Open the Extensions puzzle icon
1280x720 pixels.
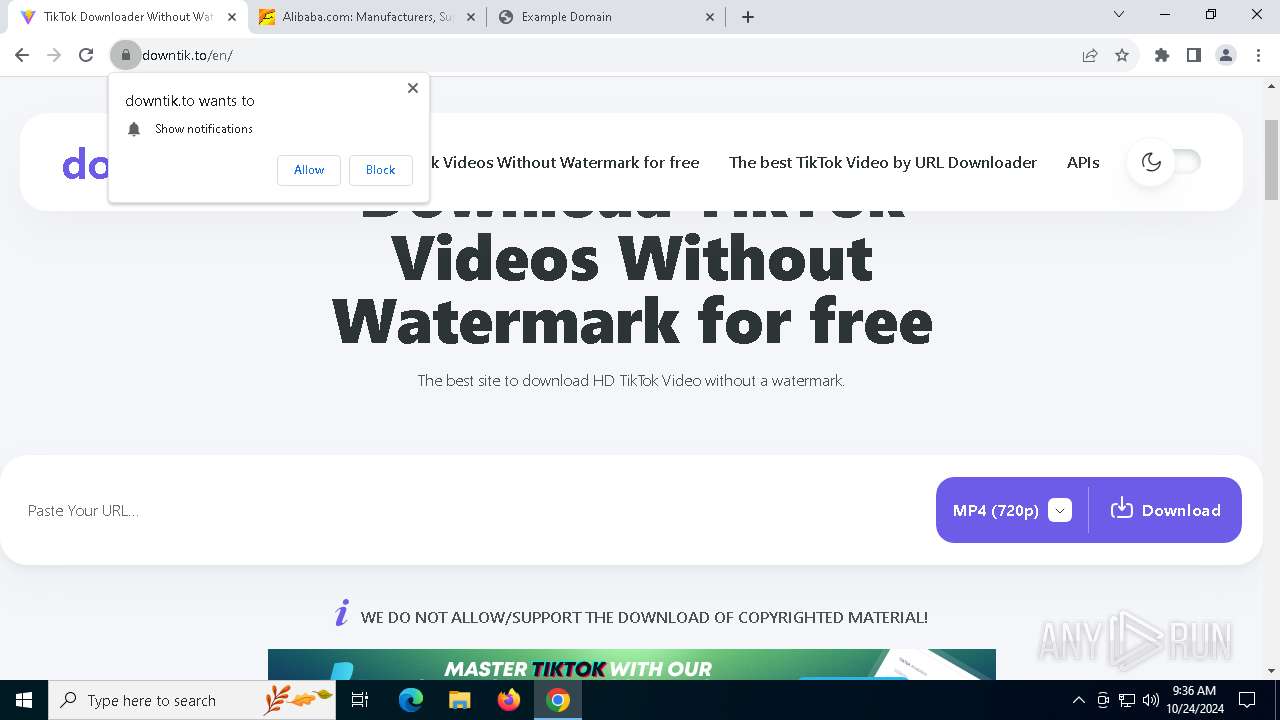pos(1162,55)
